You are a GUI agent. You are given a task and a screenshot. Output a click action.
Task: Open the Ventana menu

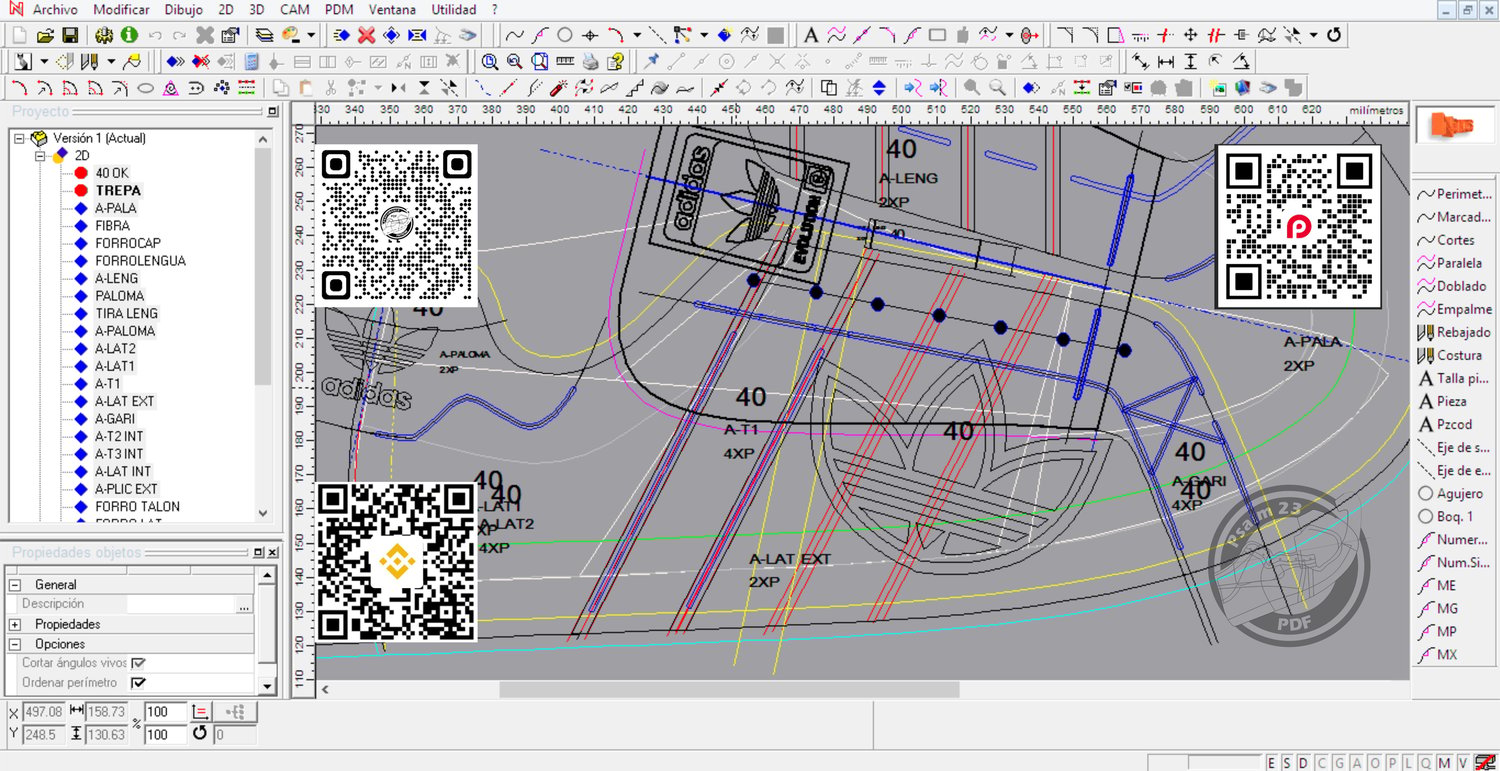click(x=392, y=9)
